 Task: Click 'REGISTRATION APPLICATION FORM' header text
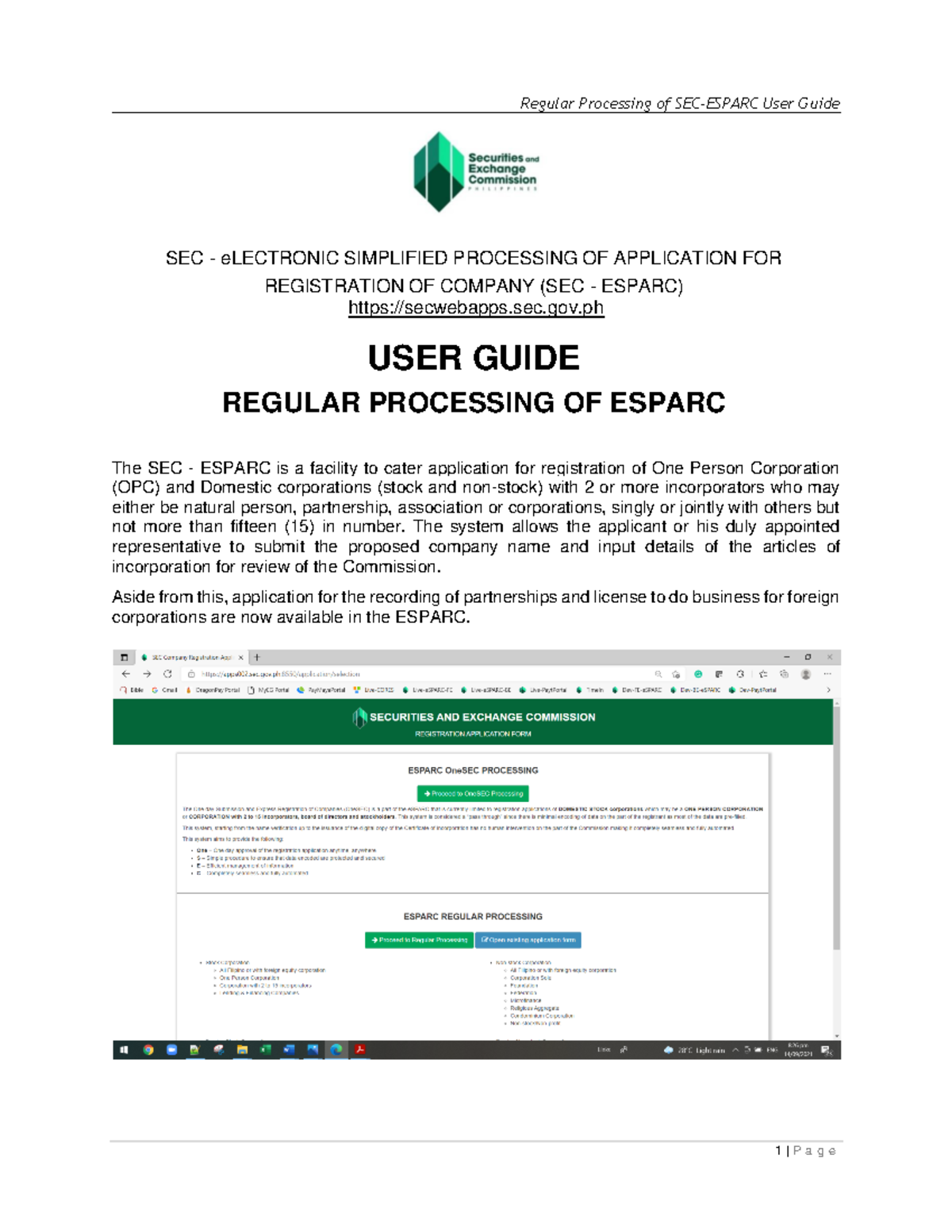pos(473,734)
